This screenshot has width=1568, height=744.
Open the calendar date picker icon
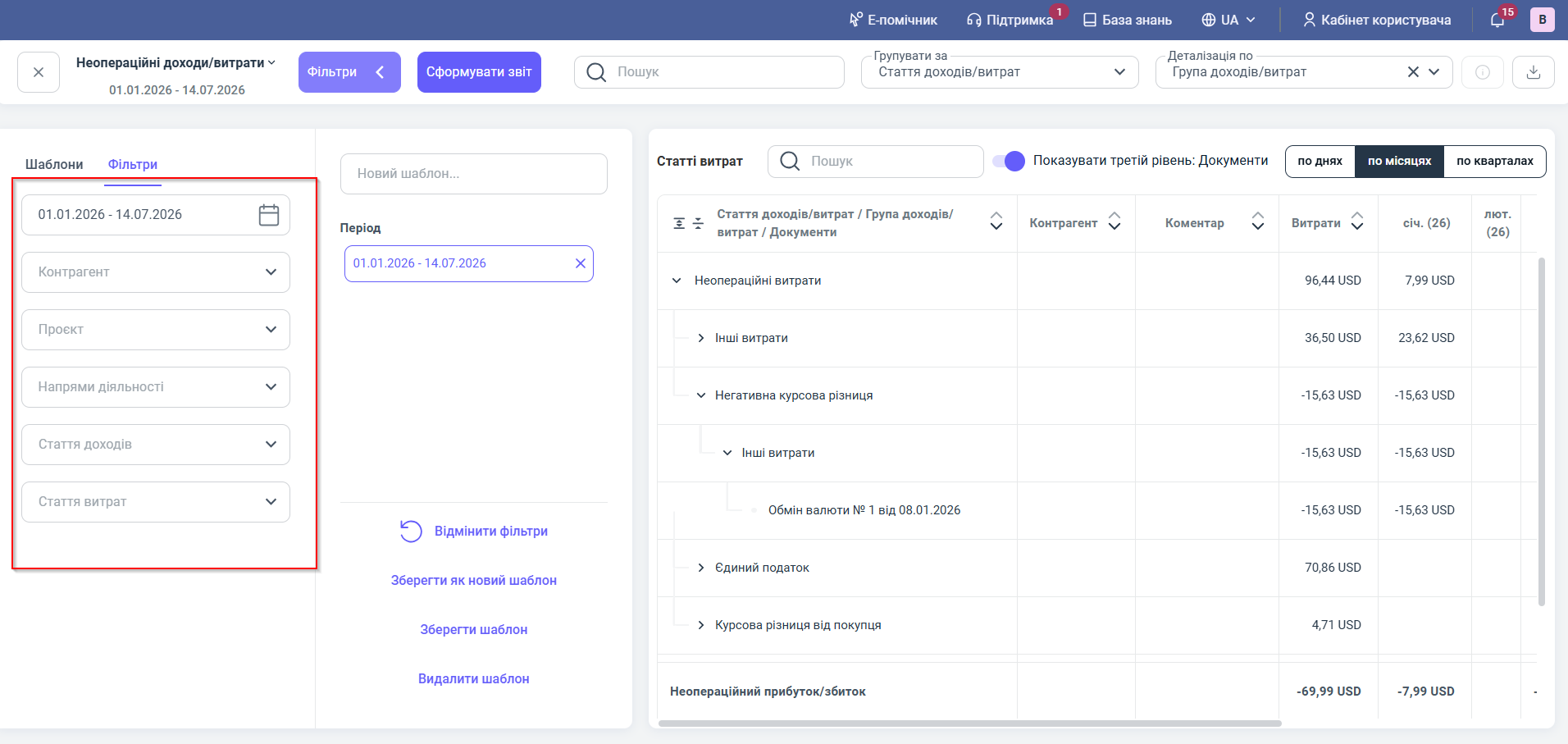click(269, 215)
